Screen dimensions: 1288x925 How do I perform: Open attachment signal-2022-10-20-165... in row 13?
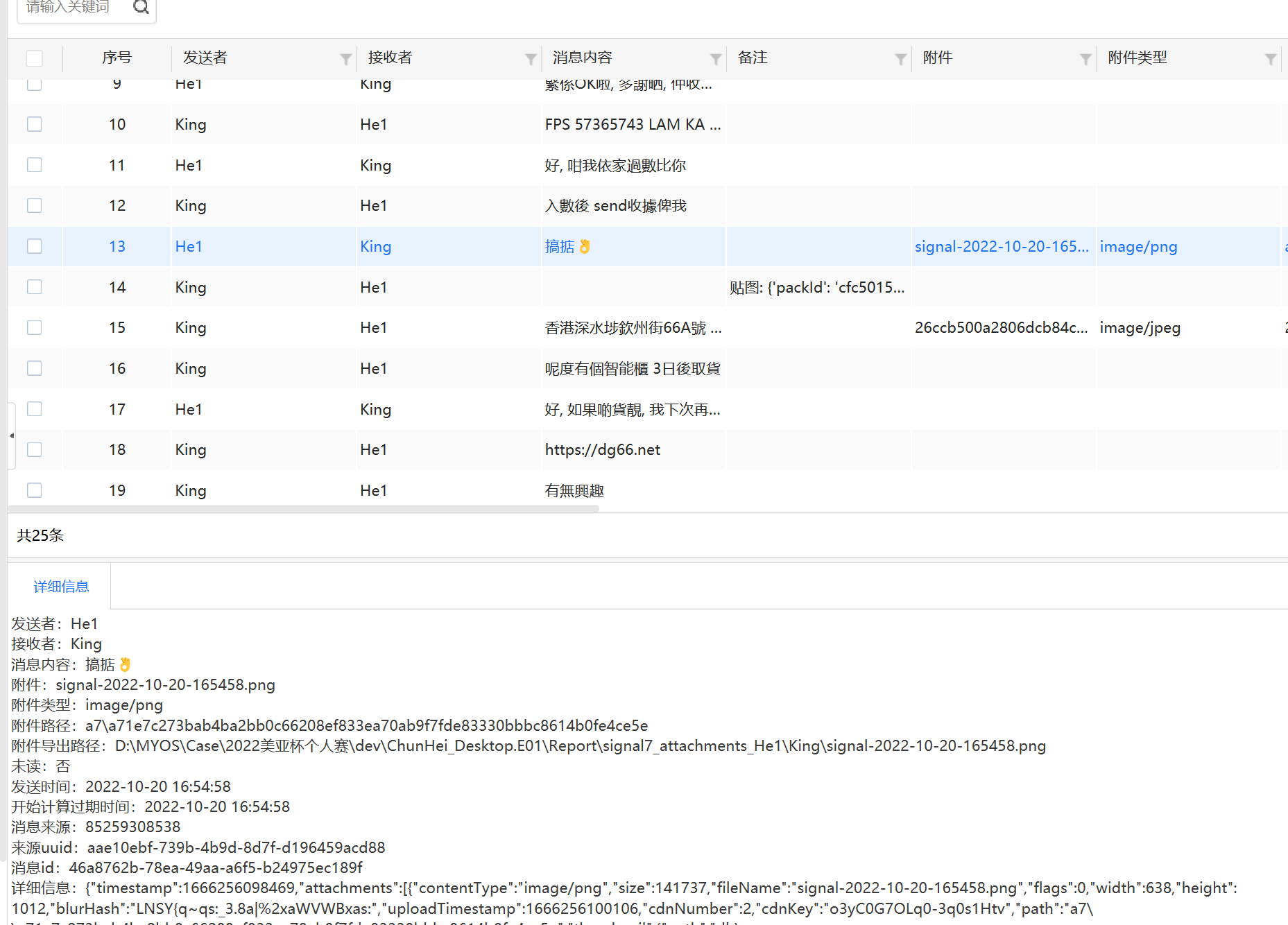coord(1002,247)
